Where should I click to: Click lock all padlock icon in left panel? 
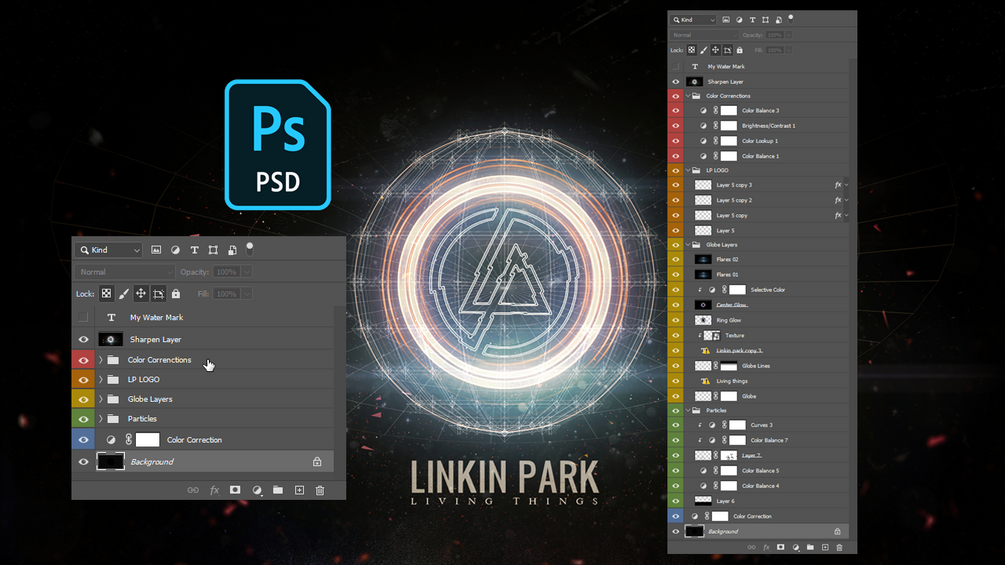[176, 293]
